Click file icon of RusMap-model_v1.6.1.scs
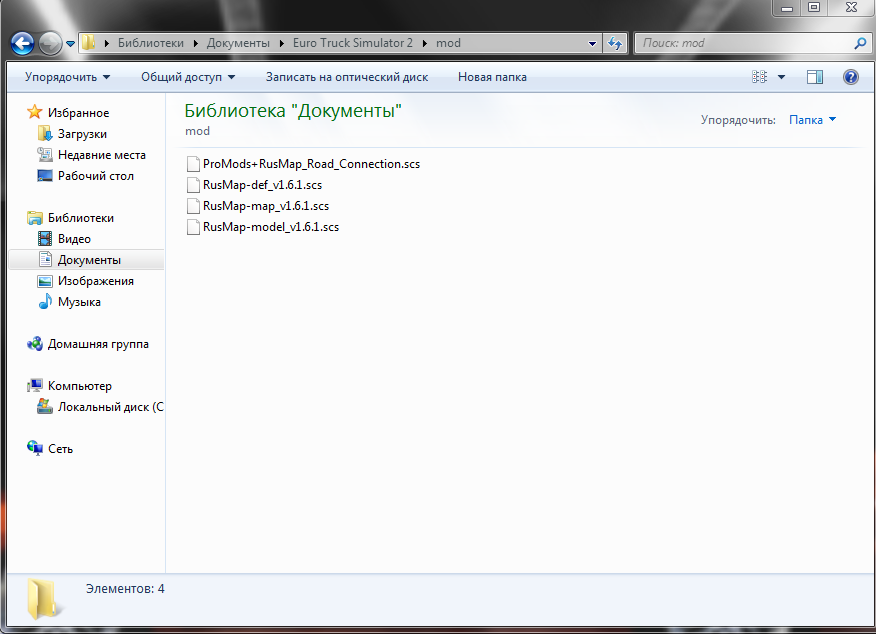This screenshot has width=876, height=634. [x=193, y=227]
